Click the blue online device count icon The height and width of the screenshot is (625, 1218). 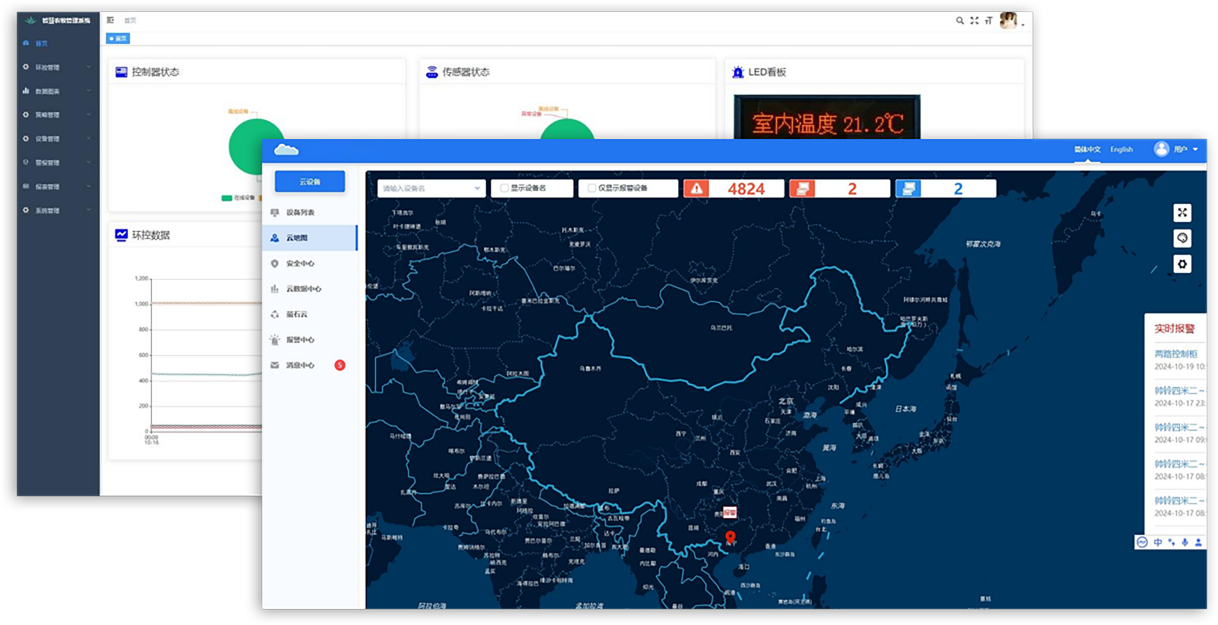click(x=908, y=189)
